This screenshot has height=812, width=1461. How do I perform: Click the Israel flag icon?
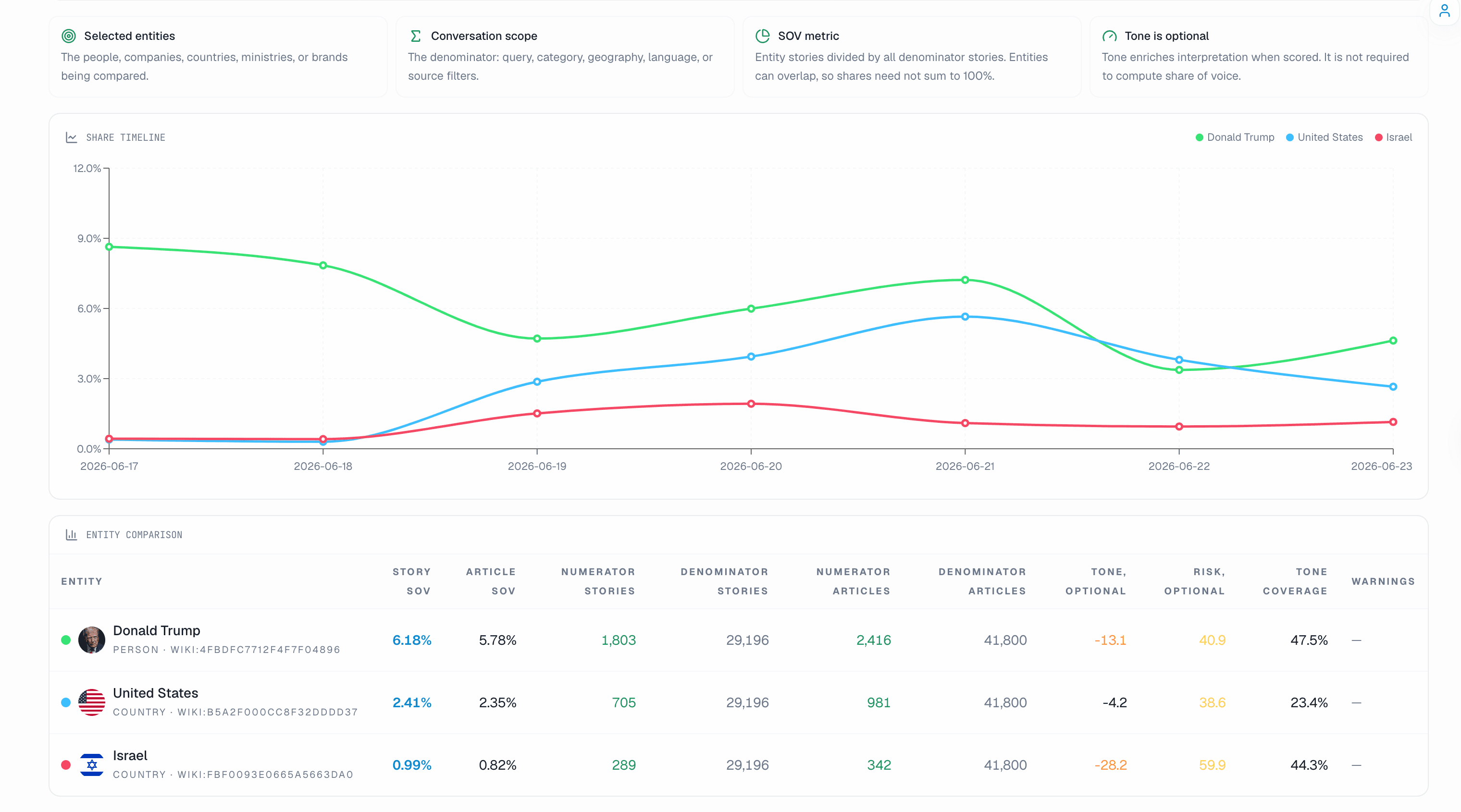[91, 764]
